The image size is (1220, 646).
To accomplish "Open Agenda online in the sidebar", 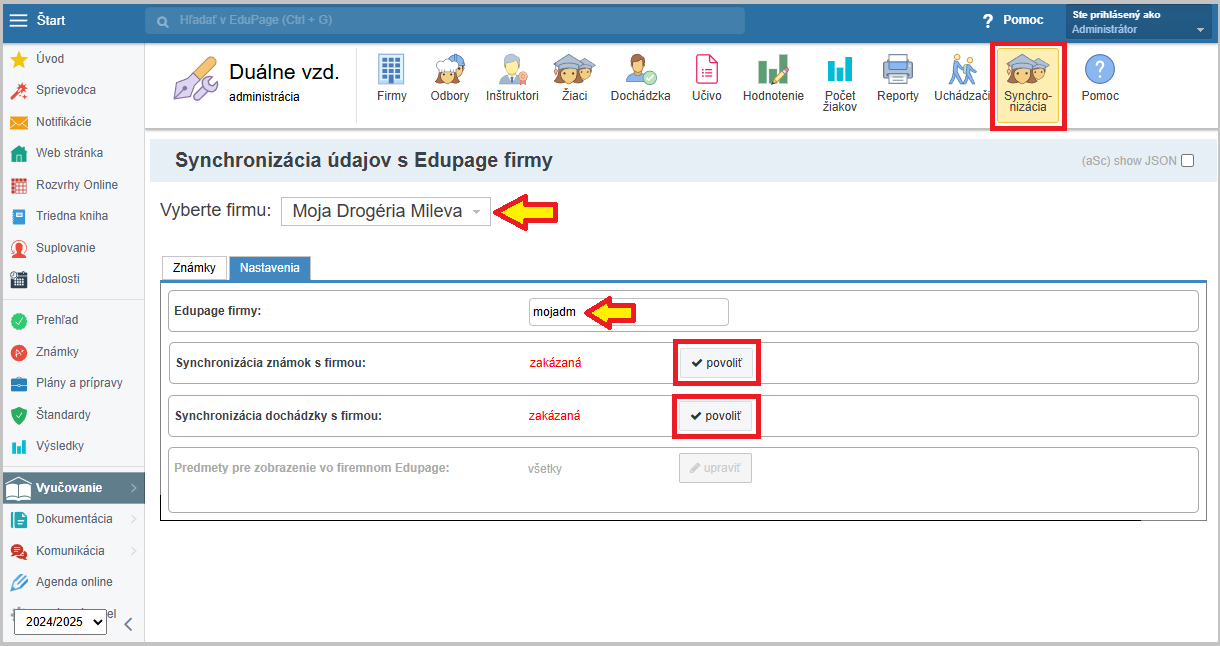I will coord(73,582).
